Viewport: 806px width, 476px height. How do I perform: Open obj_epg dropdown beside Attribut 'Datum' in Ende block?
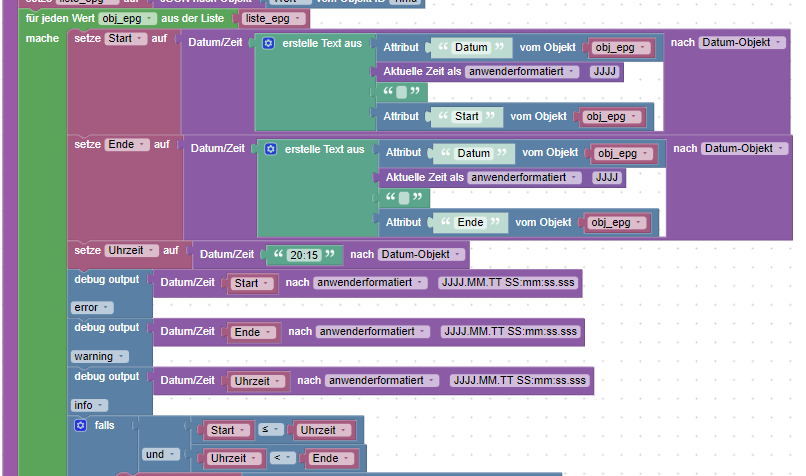point(623,154)
